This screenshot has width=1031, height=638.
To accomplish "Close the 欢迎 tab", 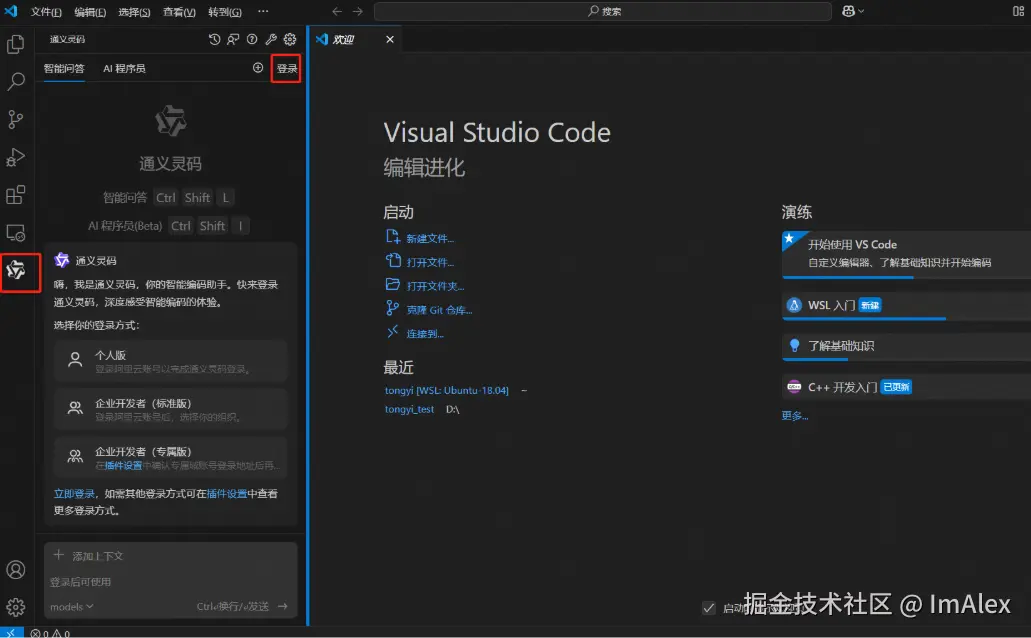I will pos(390,39).
